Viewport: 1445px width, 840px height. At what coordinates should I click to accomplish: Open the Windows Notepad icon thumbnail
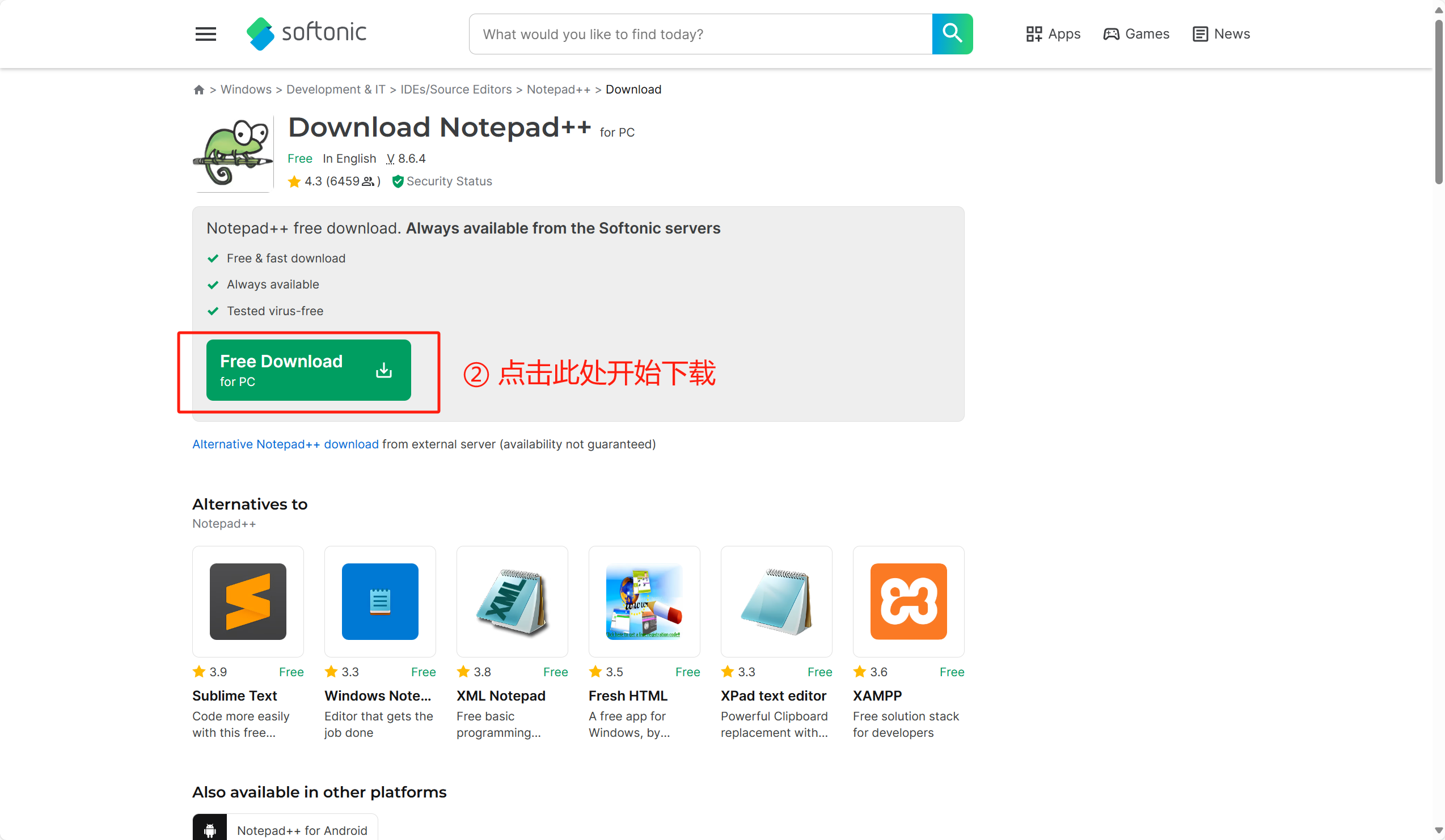click(380, 601)
